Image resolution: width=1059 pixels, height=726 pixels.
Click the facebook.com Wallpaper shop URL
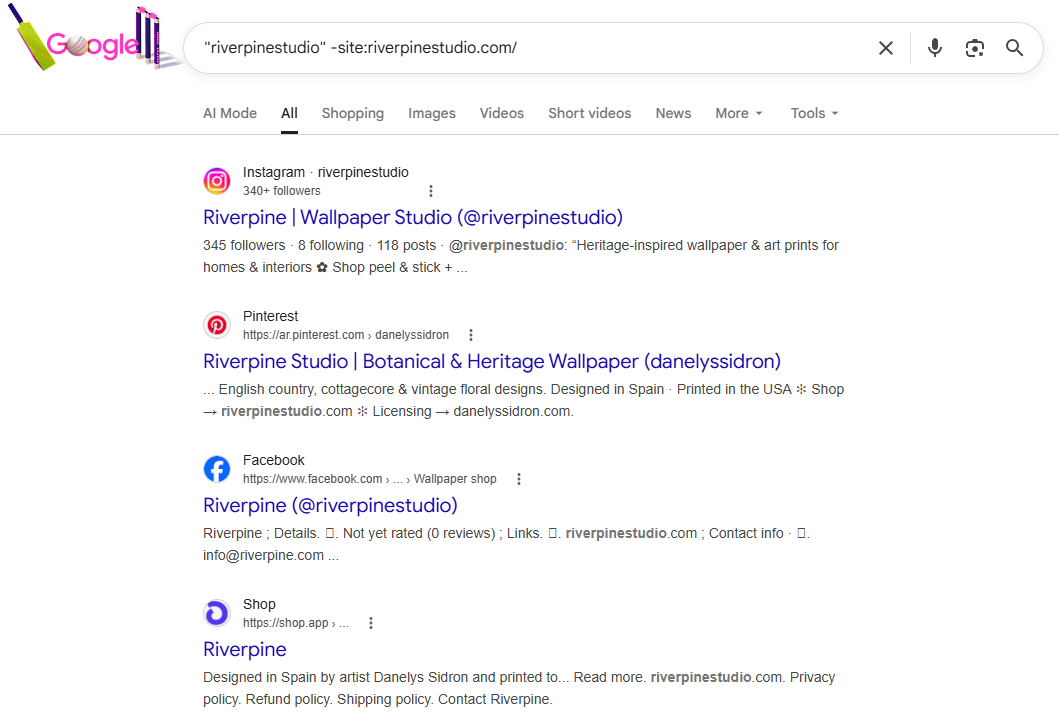click(369, 479)
